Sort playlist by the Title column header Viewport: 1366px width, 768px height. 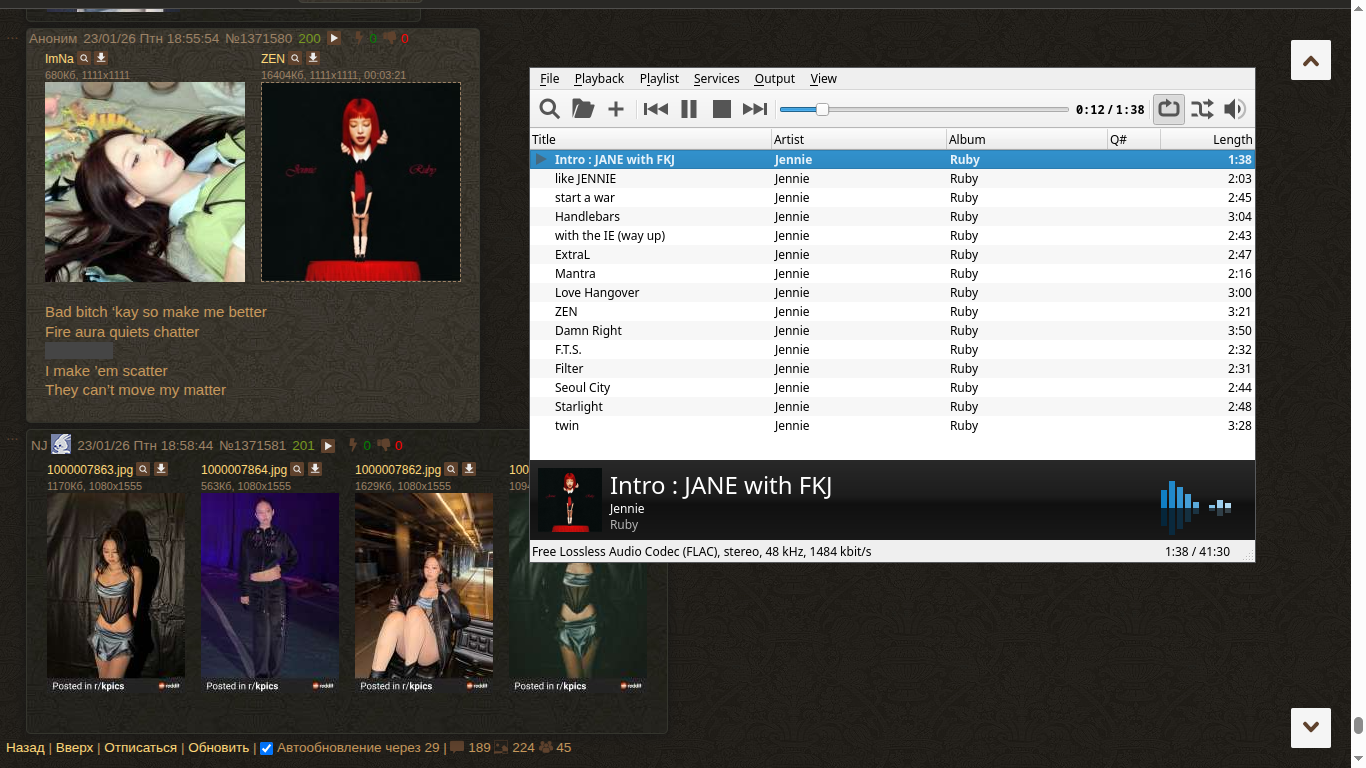pos(651,140)
